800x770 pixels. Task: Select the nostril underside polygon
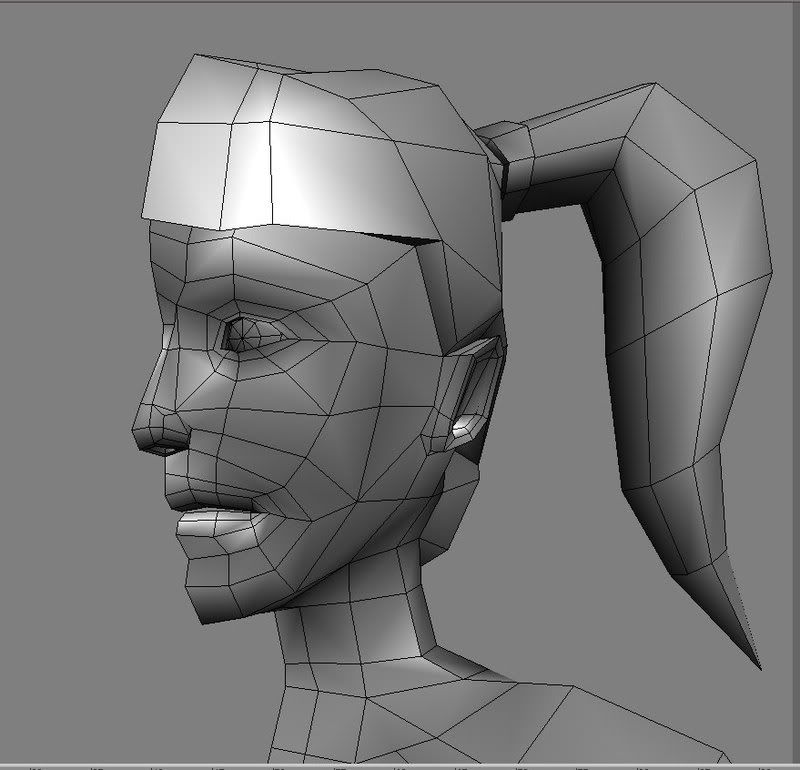159,449
